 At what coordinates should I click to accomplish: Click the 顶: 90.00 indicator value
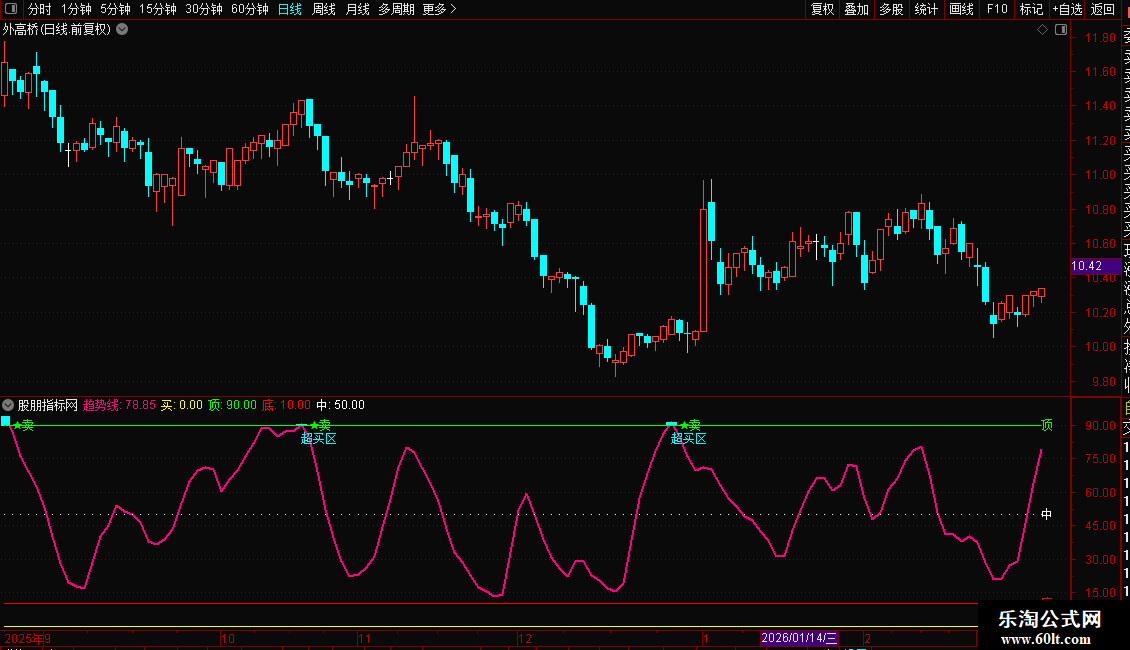coord(232,405)
